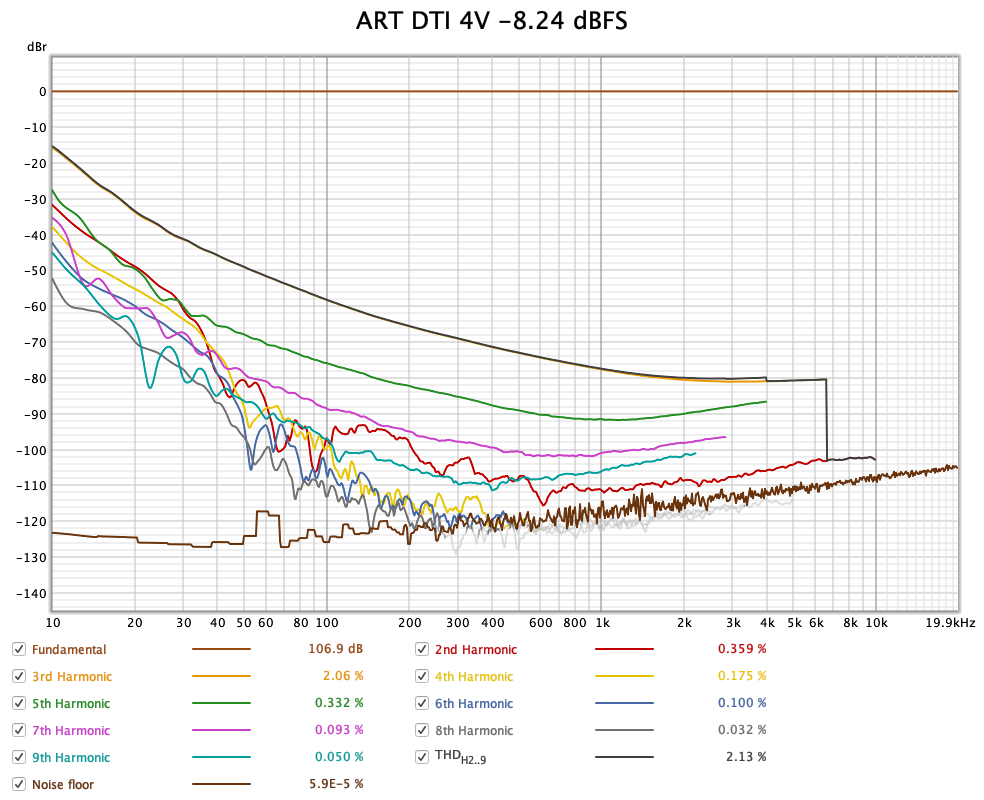Click the 3rd Harmonic orange line sample
The height and width of the screenshot is (800, 984).
click(222, 676)
